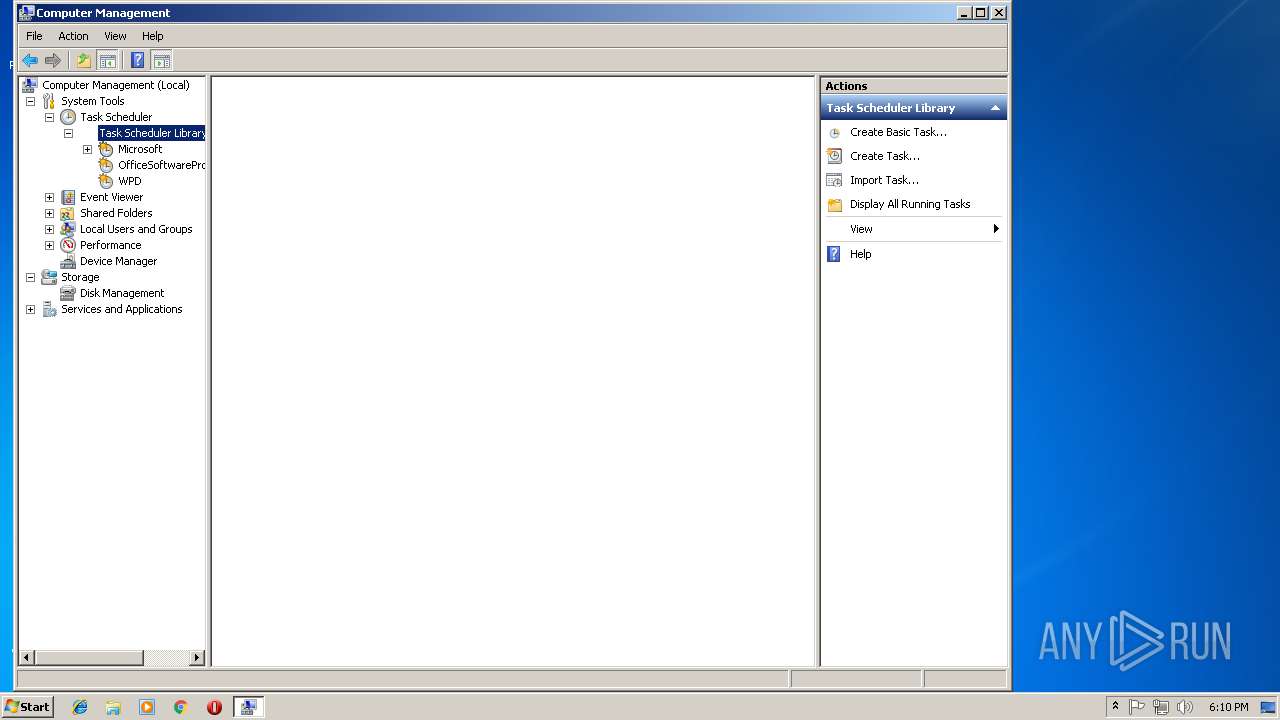Collapse the System Tools node
The width and height of the screenshot is (1280, 720).
(30, 101)
